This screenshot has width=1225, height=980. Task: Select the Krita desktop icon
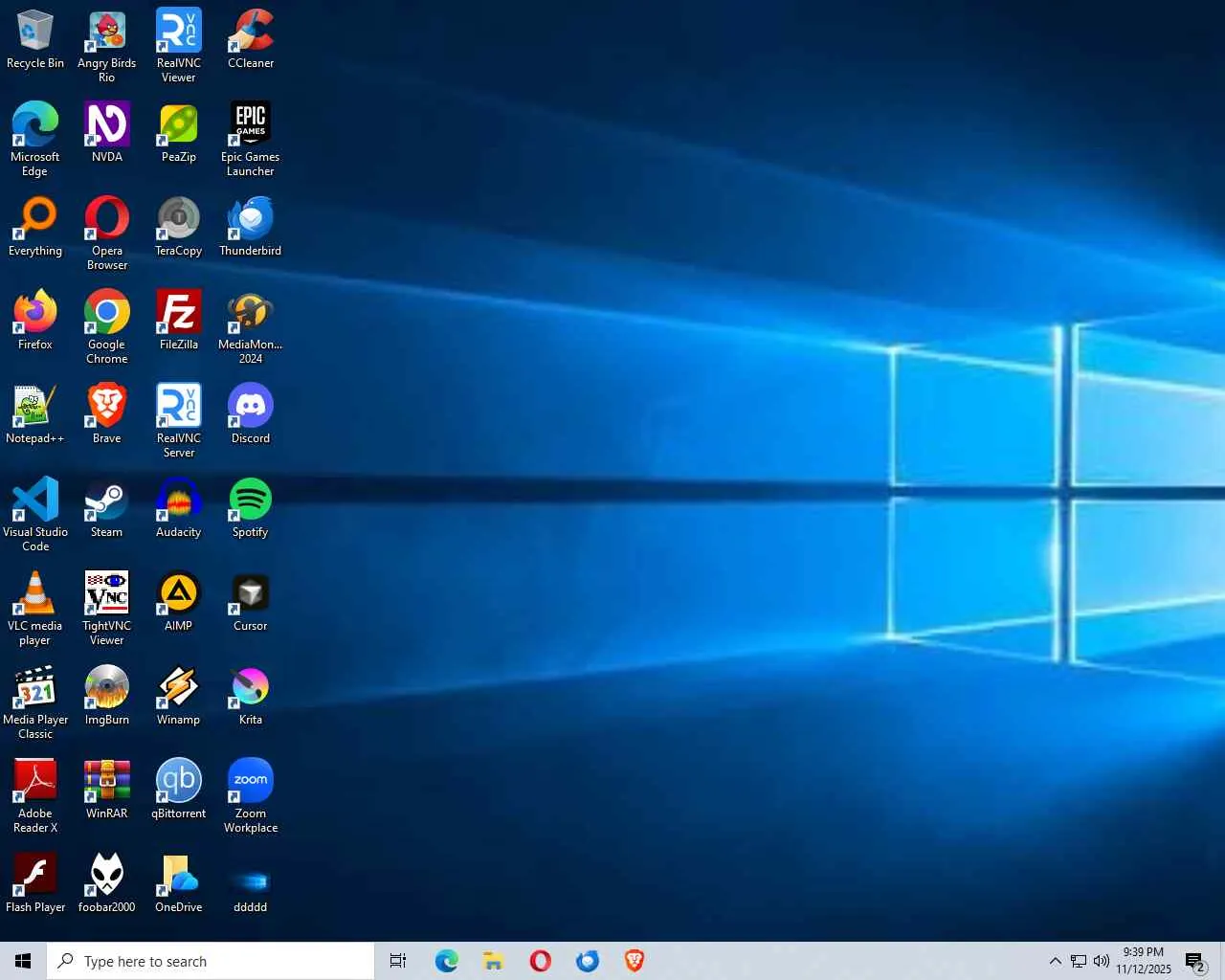coord(251,695)
